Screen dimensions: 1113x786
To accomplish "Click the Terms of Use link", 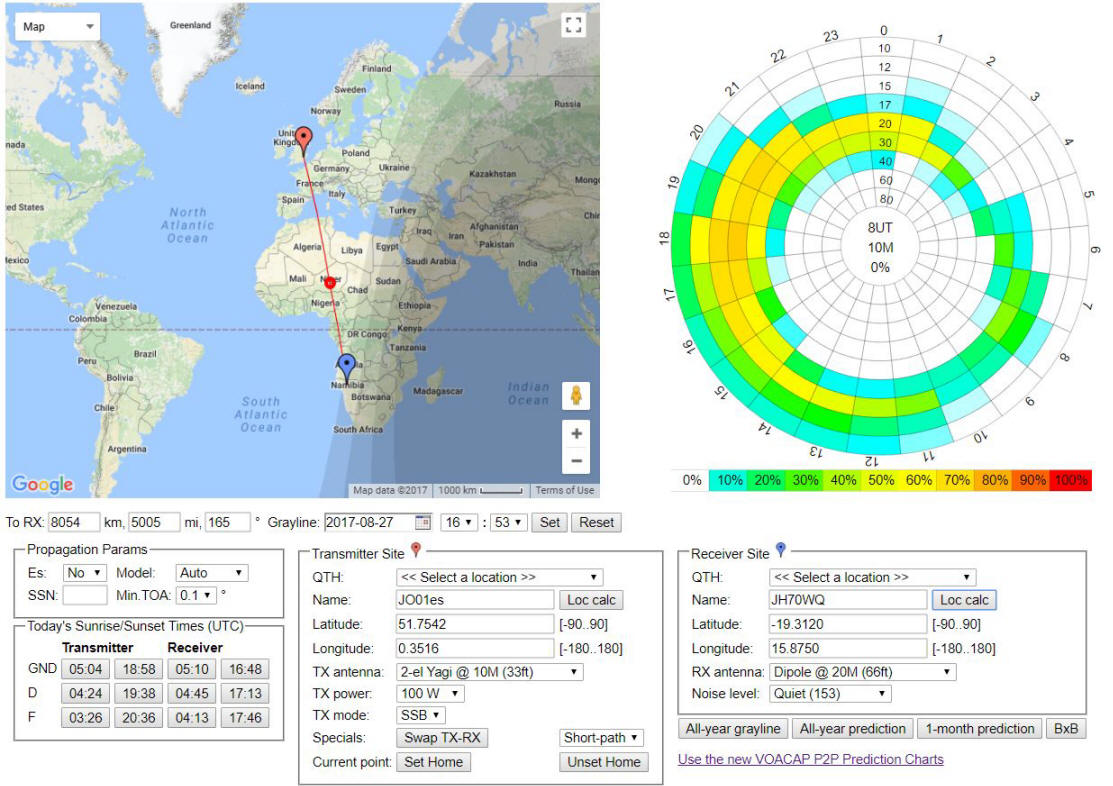I will coord(564,490).
